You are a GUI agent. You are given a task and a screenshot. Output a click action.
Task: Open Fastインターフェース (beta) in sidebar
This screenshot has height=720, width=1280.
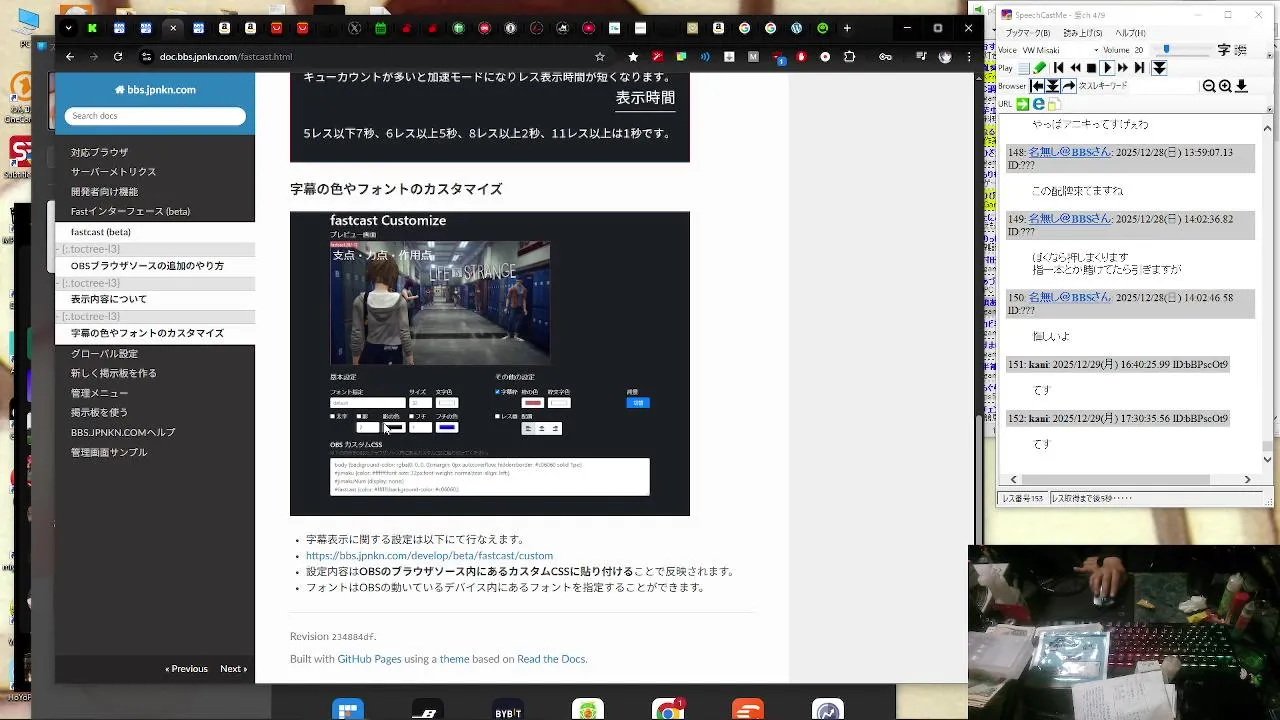(x=130, y=212)
